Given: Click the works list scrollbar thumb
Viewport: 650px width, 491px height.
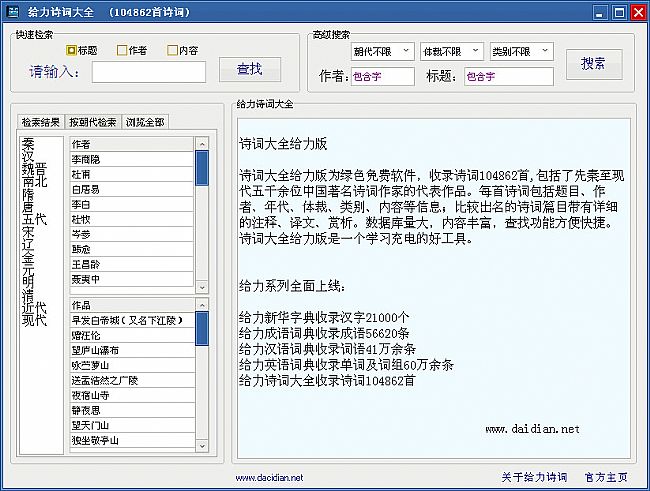Looking at the screenshot, I should [x=202, y=328].
